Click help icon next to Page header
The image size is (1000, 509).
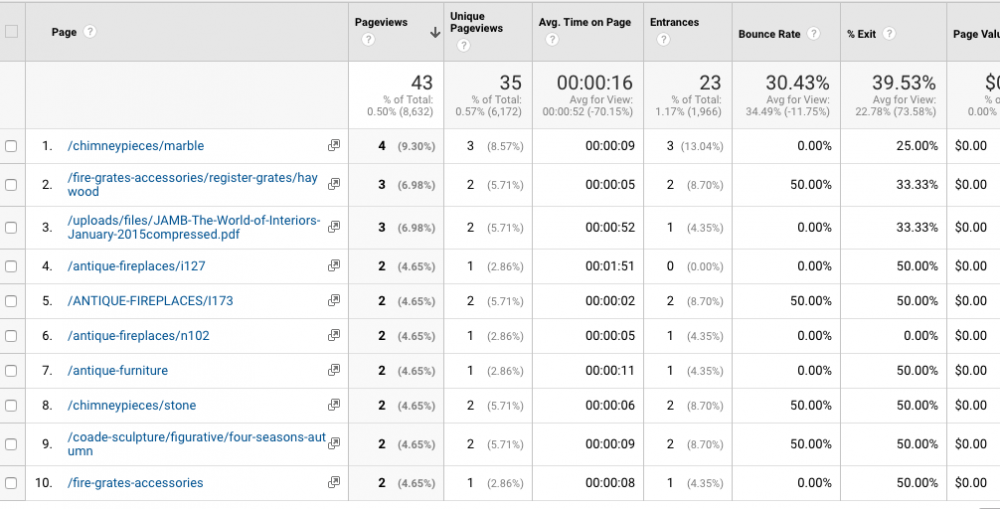tap(90, 32)
